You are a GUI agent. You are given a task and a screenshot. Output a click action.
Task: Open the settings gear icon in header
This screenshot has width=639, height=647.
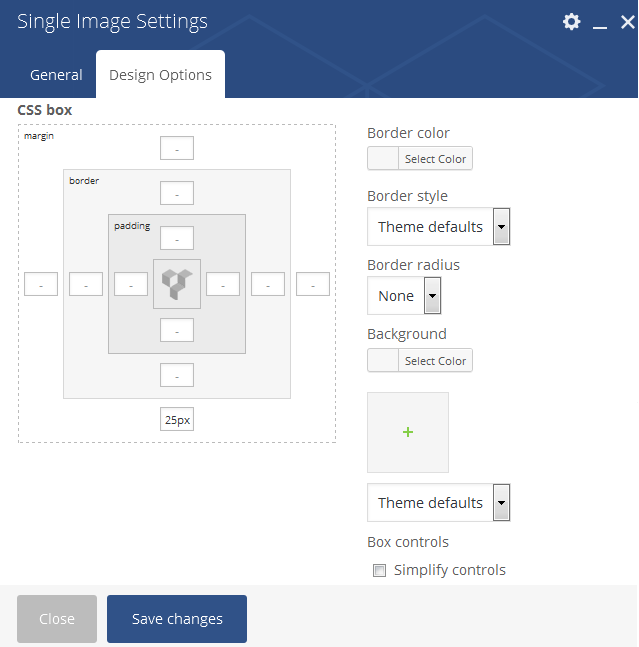pyautogui.click(x=571, y=21)
